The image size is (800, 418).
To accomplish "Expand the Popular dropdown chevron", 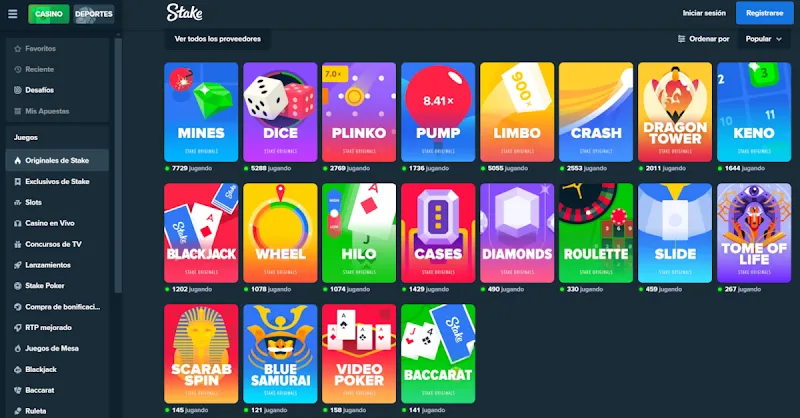I will coord(779,39).
